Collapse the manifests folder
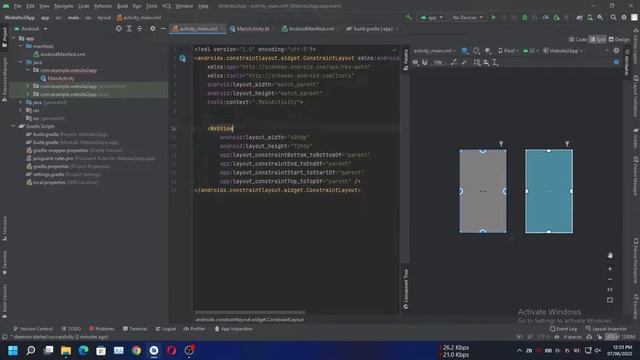 21,46
